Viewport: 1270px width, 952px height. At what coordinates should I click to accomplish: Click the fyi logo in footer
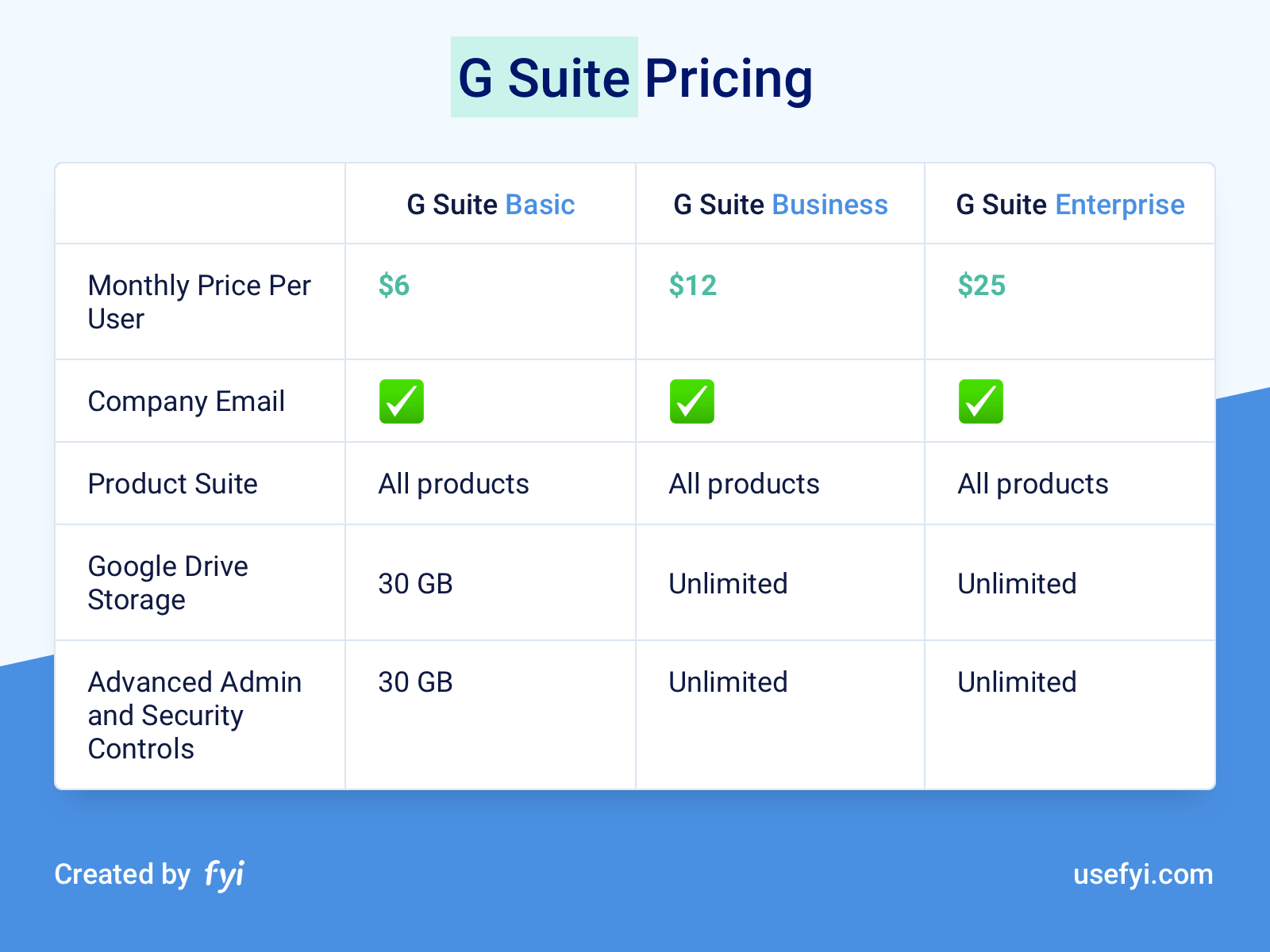point(225,875)
